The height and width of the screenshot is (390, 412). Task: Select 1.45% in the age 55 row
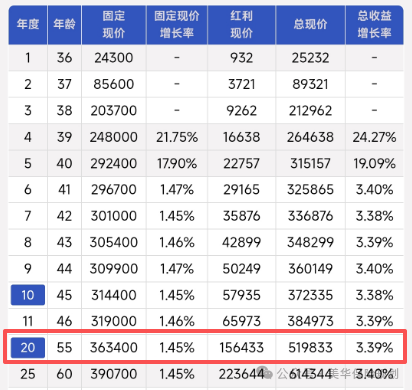[177, 348]
